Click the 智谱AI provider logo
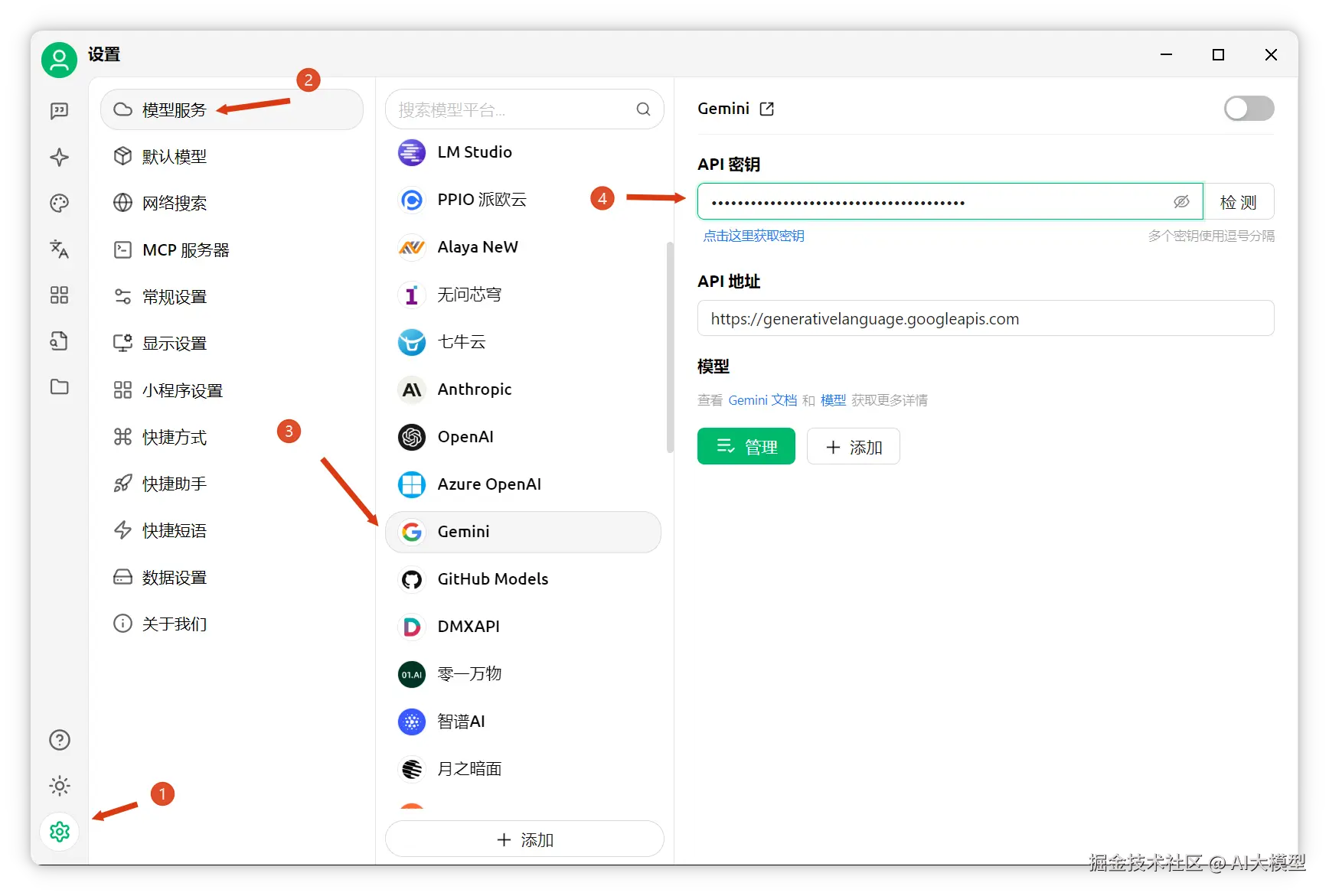The image size is (1329, 896). 412,722
